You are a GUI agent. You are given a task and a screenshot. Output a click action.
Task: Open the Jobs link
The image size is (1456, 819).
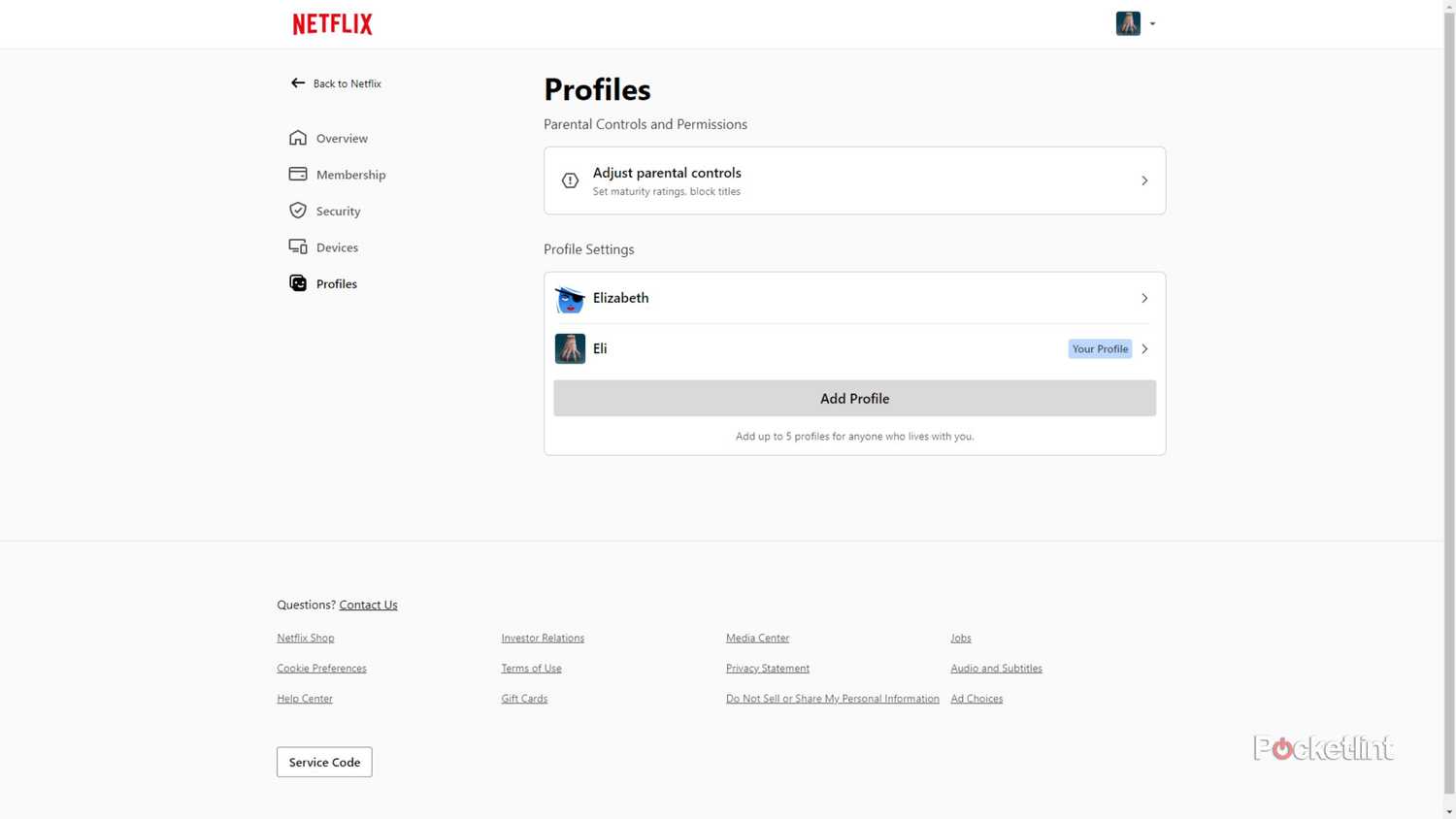[x=961, y=638]
